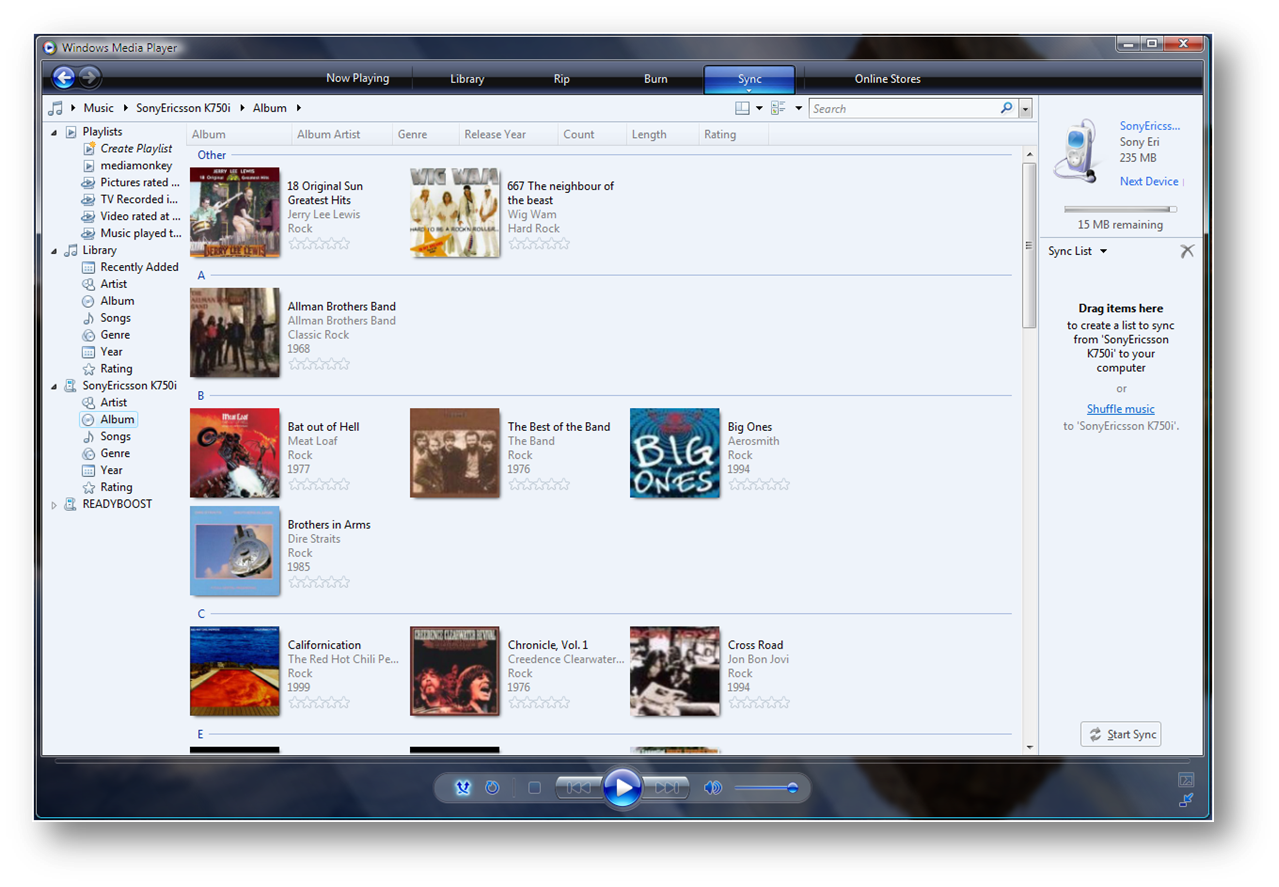Image resolution: width=1279 pixels, height=887 pixels.
Task: Switch to the Burn tab
Action: 656,79
